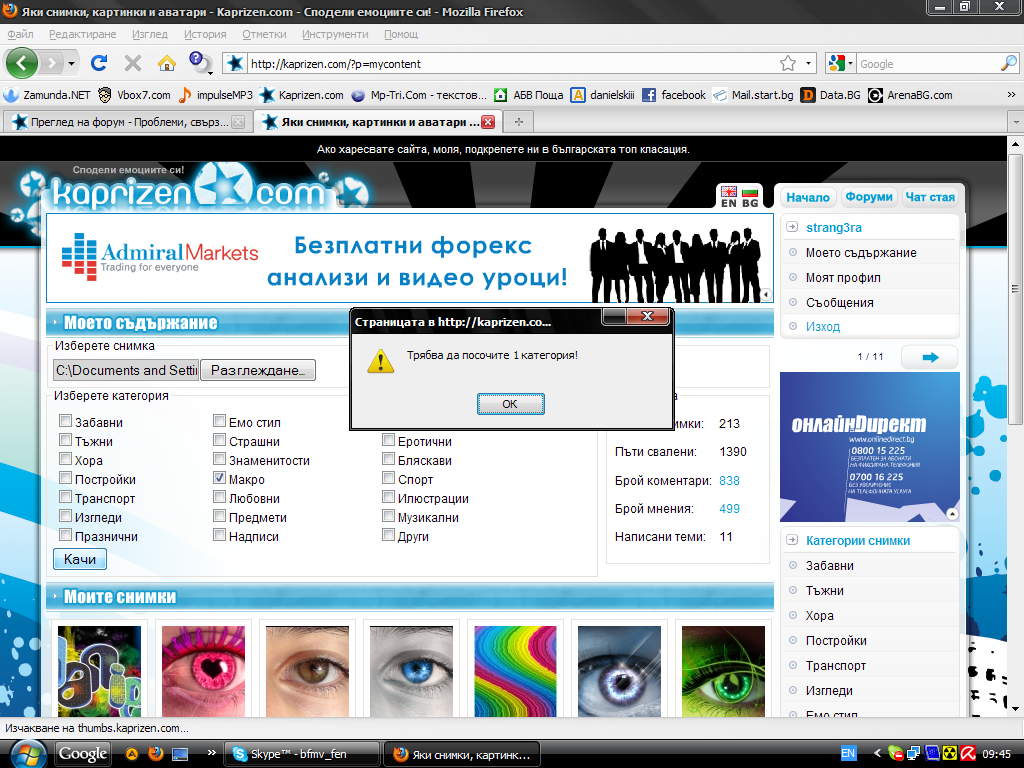Check the Любовни category checkbox
The width and height of the screenshot is (1024, 768).
(219, 497)
